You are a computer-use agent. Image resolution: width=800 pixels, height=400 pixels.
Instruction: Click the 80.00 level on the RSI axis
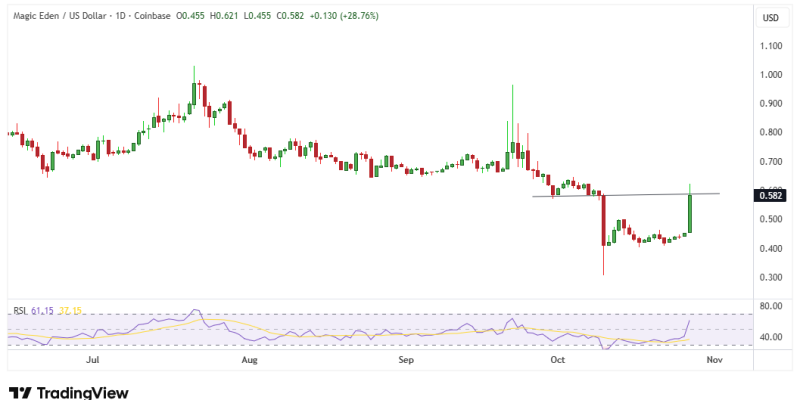[769, 308]
